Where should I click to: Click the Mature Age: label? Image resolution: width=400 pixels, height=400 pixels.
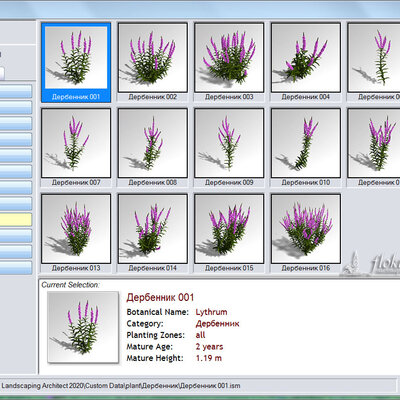click(150, 347)
